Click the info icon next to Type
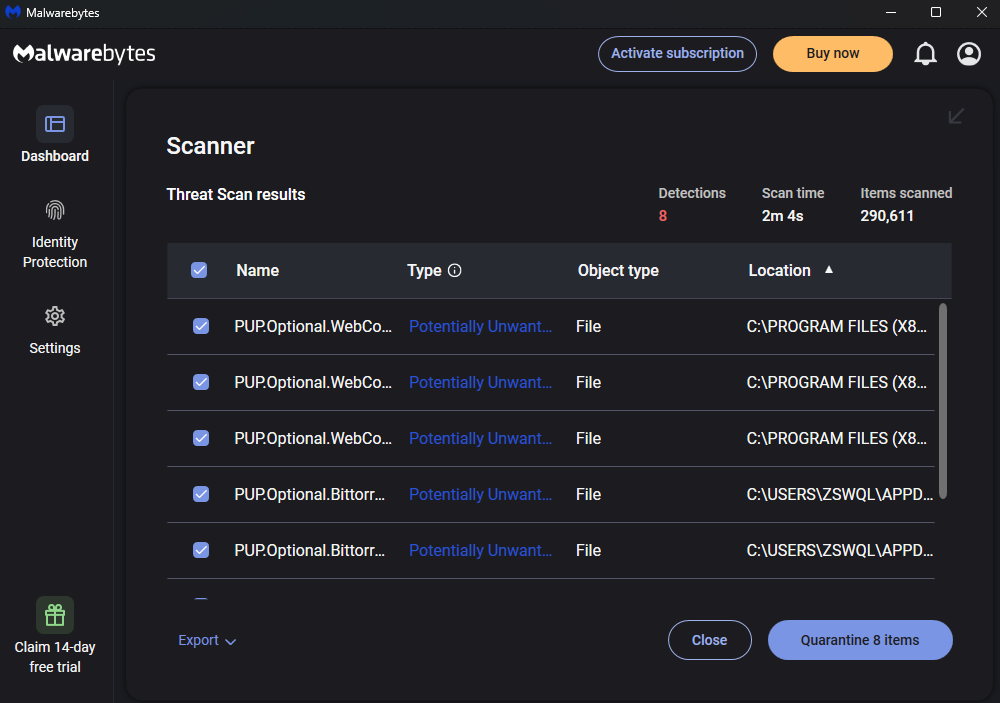Viewport: 1000px width, 703px height. point(455,270)
